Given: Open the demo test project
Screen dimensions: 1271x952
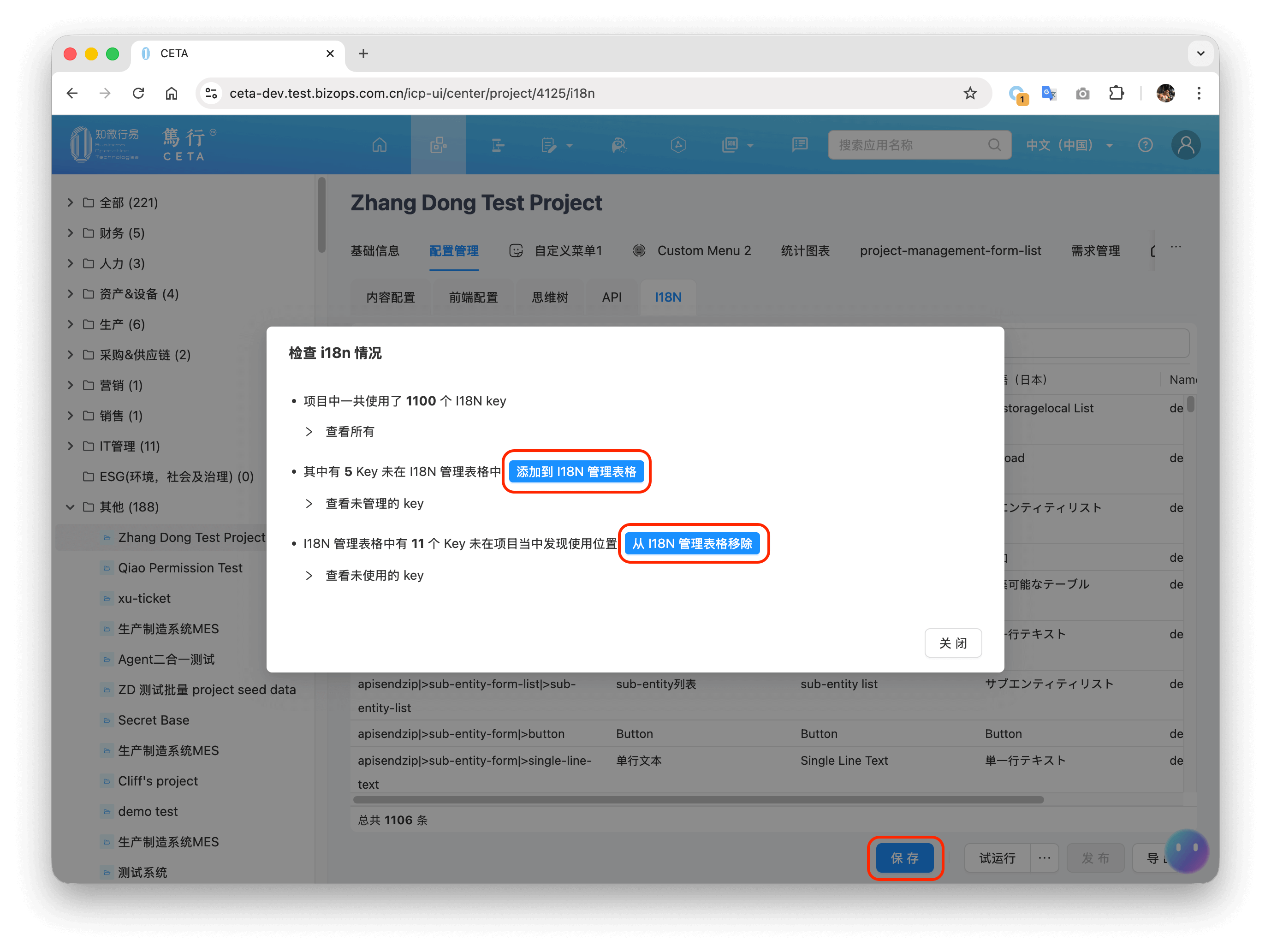Looking at the screenshot, I should point(148,811).
